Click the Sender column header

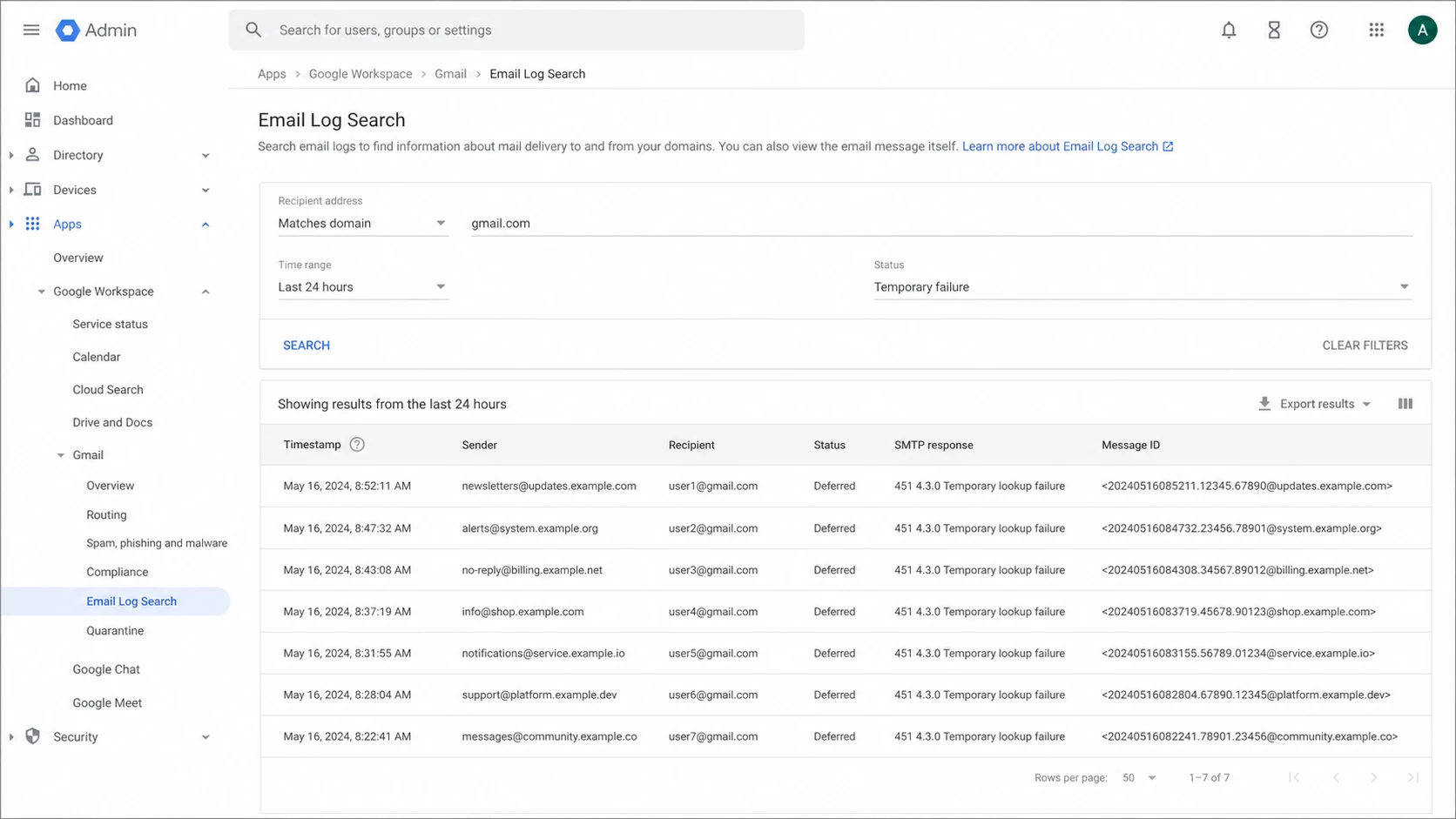(479, 445)
